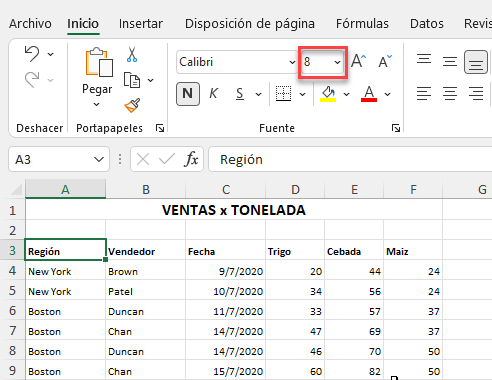
Task: Select the 9/7/2020 date cell
Action: pyautogui.click(x=226, y=270)
